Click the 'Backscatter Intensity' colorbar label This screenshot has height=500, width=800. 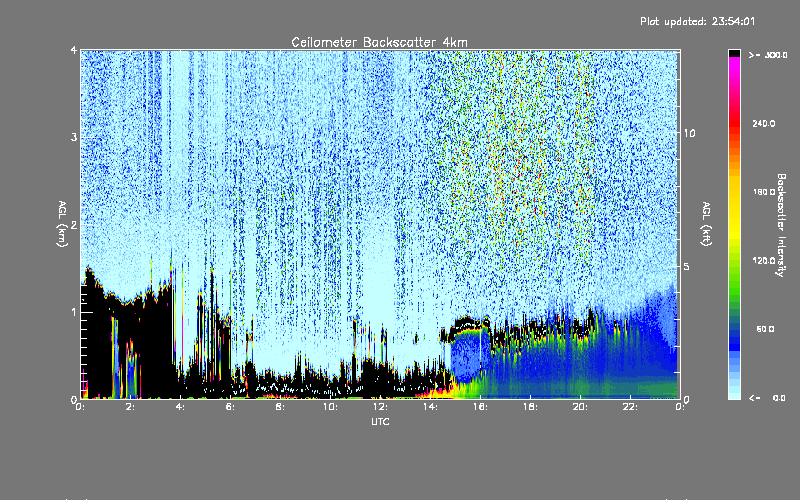click(780, 225)
